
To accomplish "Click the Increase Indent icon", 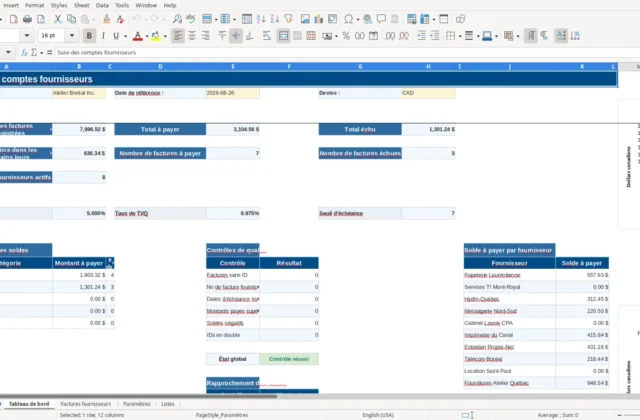I will [x=421, y=36].
